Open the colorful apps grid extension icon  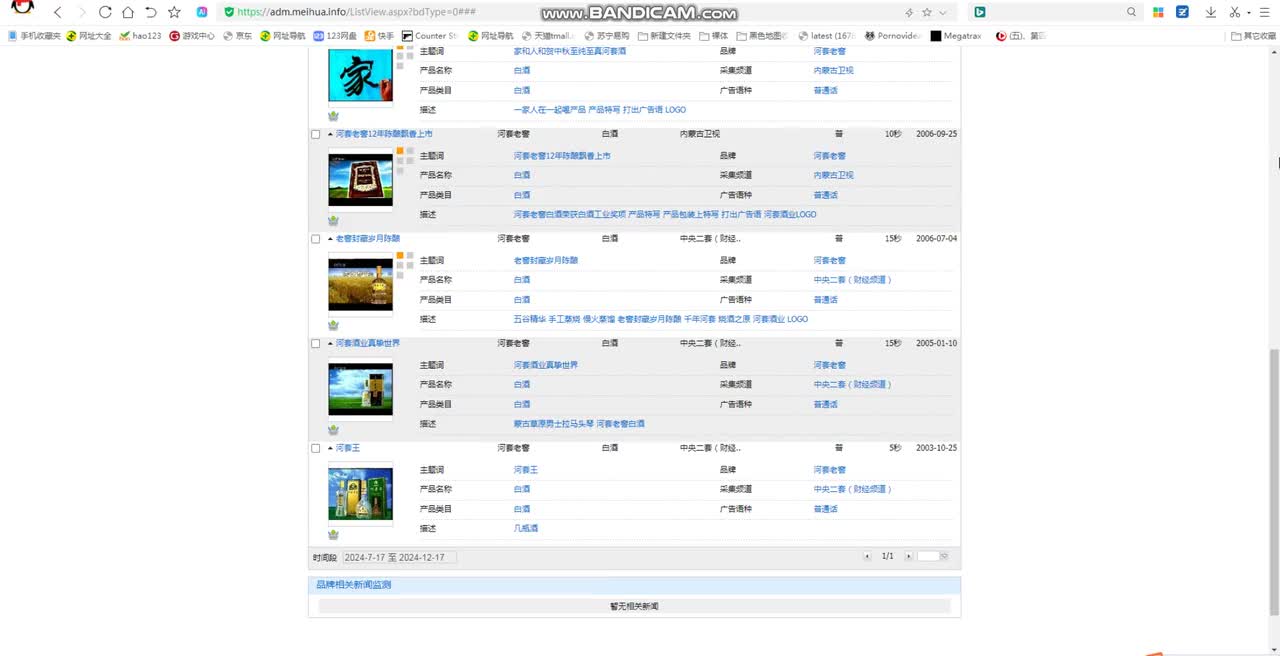(x=1158, y=12)
